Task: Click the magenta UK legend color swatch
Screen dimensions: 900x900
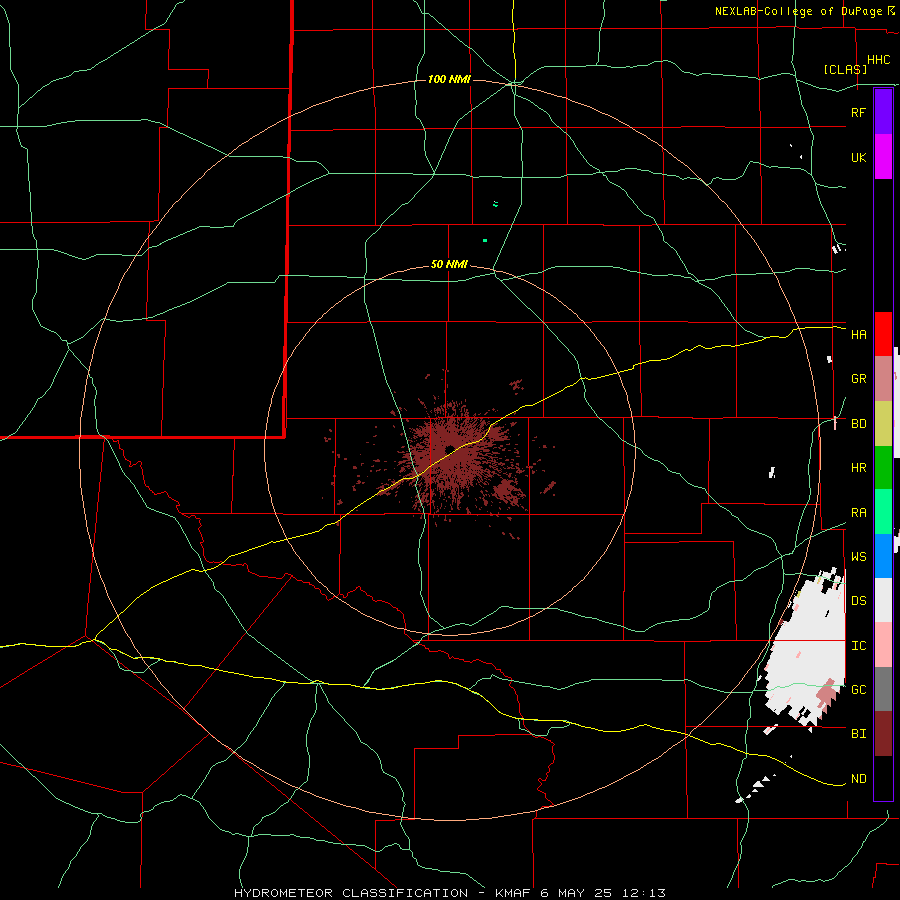Action: point(883,157)
